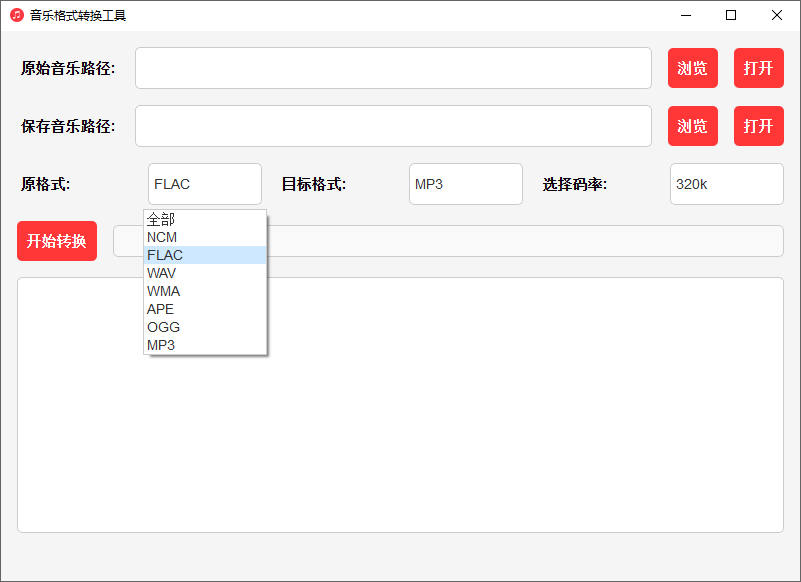Open the 原格式 combo box
Viewport: 801px width, 582px height.
tap(204, 184)
